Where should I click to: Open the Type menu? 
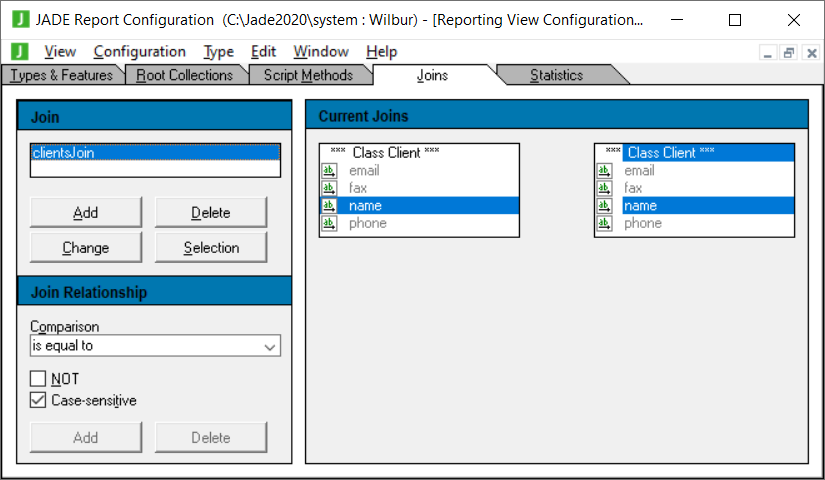[218, 52]
